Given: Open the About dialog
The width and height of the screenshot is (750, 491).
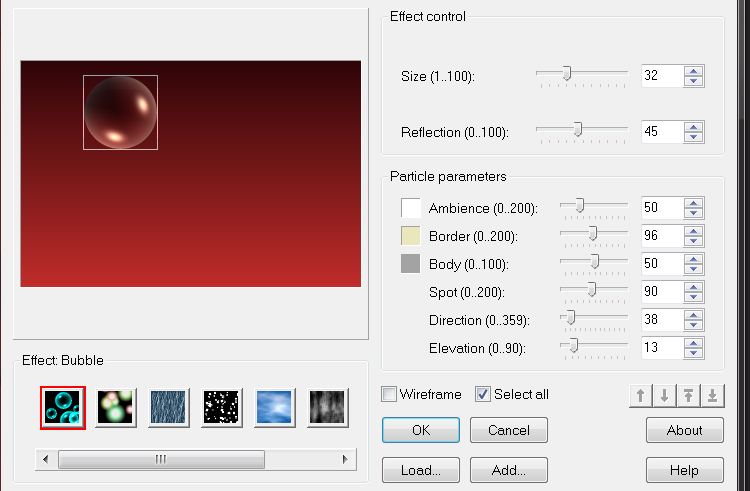Looking at the screenshot, I should tap(684, 430).
